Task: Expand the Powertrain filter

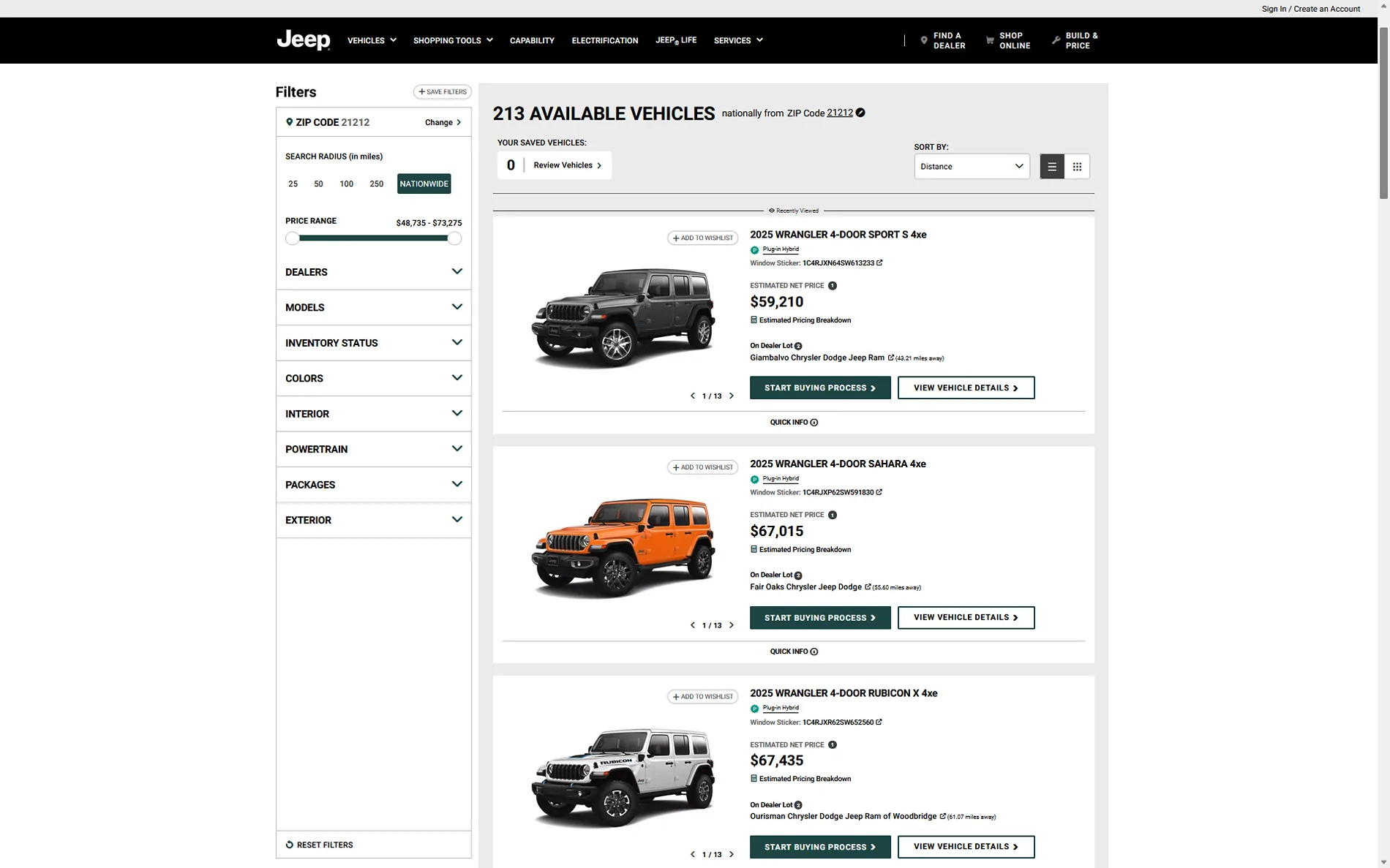Action: [x=373, y=449]
